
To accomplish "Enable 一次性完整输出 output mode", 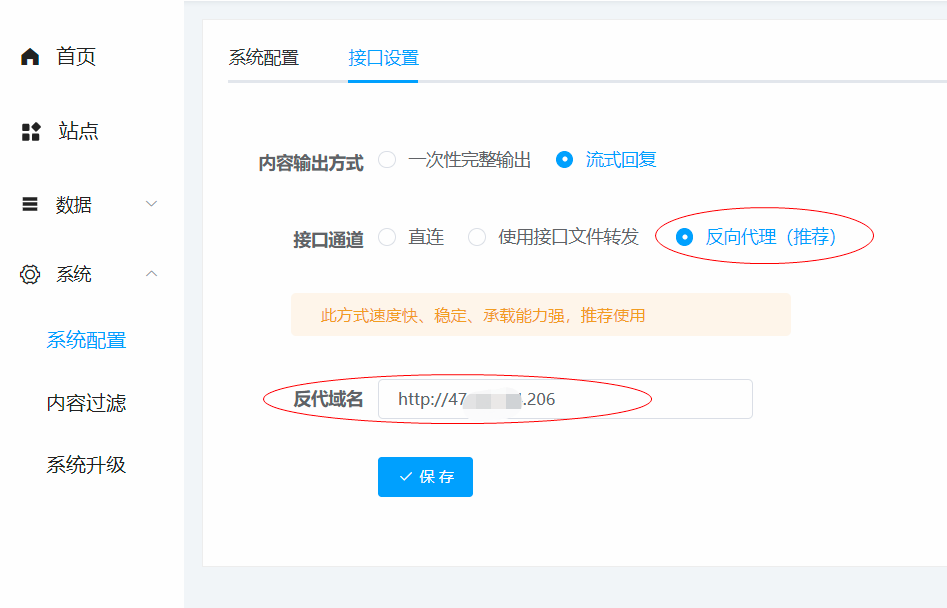I will coord(387,159).
